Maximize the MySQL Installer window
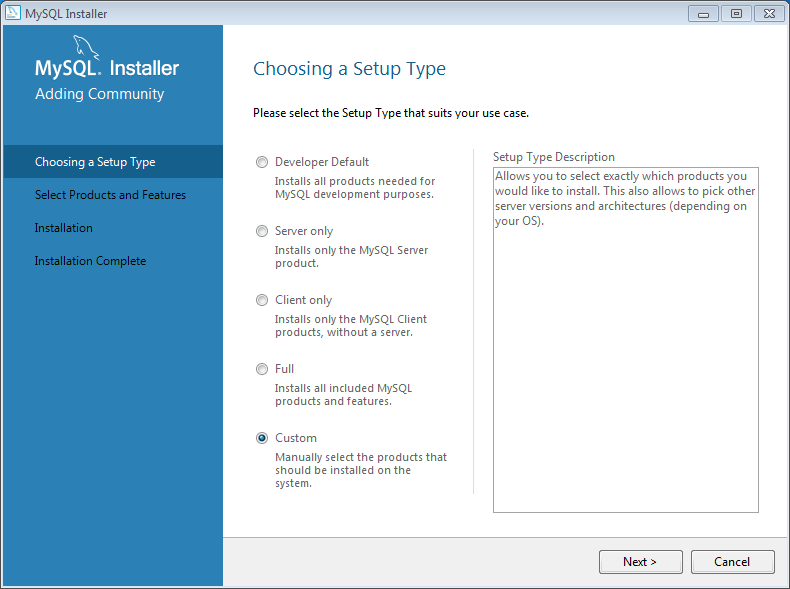This screenshot has width=790, height=589. point(736,14)
